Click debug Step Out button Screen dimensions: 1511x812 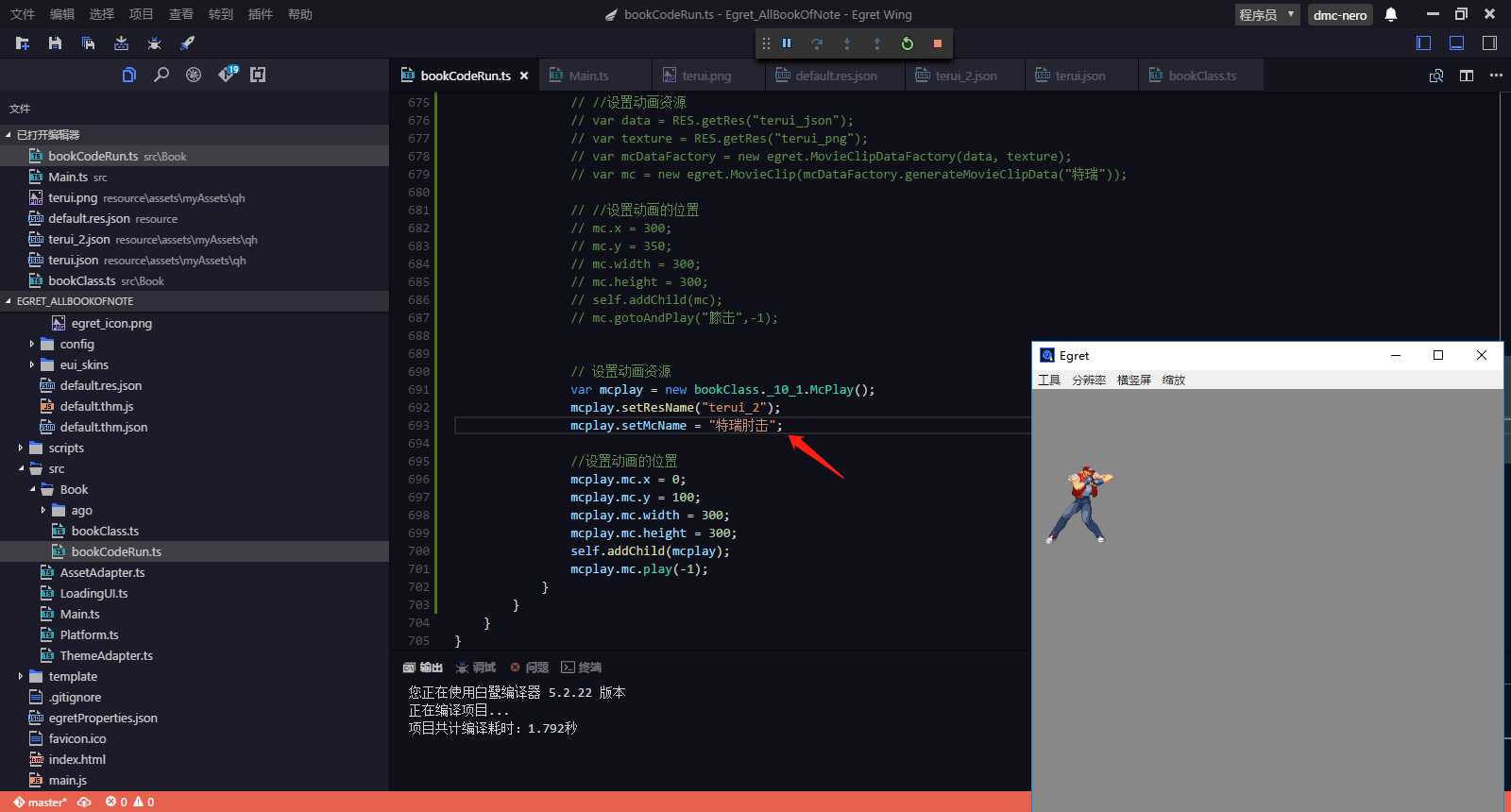click(877, 43)
